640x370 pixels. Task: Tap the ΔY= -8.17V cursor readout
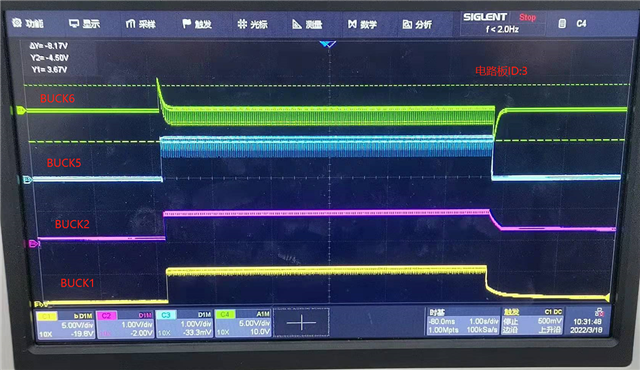[49, 46]
